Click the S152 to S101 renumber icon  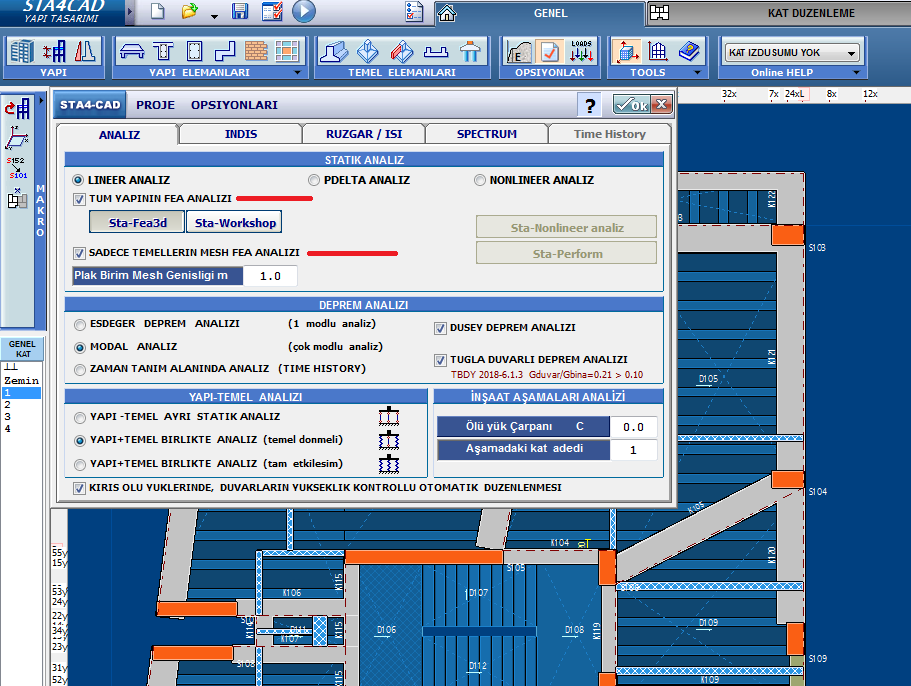click(x=18, y=167)
